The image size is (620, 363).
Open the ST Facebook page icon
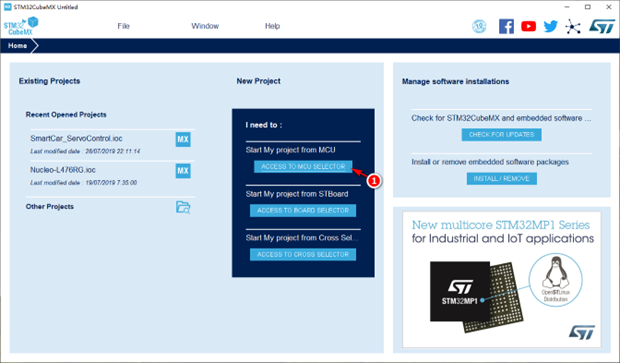(506, 26)
